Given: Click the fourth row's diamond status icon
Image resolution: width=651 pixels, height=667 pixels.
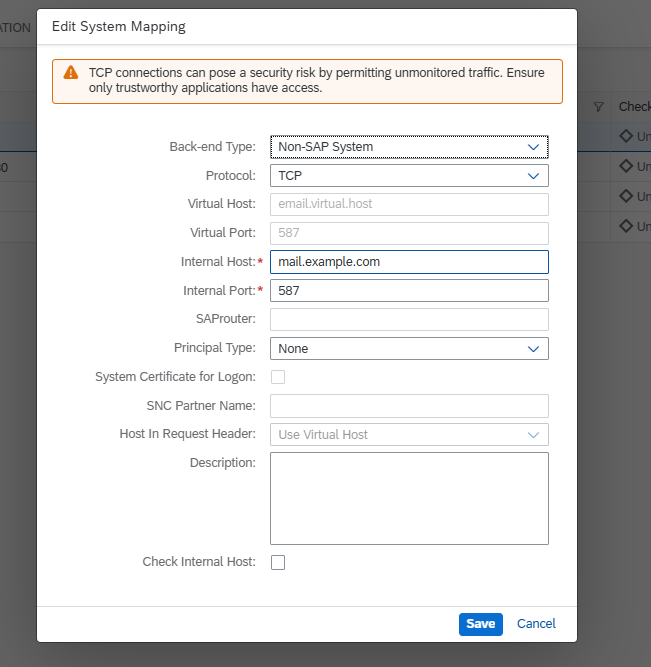Looking at the screenshot, I should tap(626, 225).
